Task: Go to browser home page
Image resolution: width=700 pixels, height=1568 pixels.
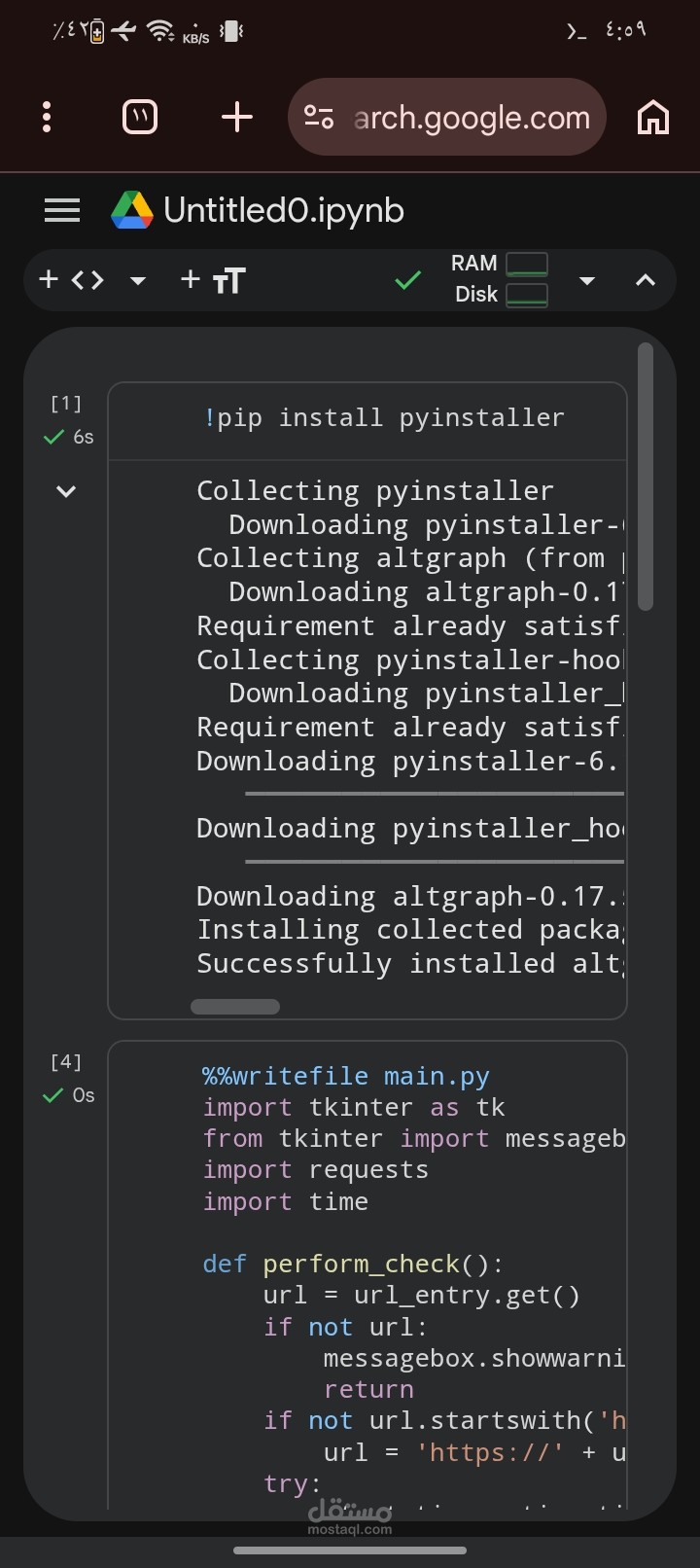Action: coord(653,118)
